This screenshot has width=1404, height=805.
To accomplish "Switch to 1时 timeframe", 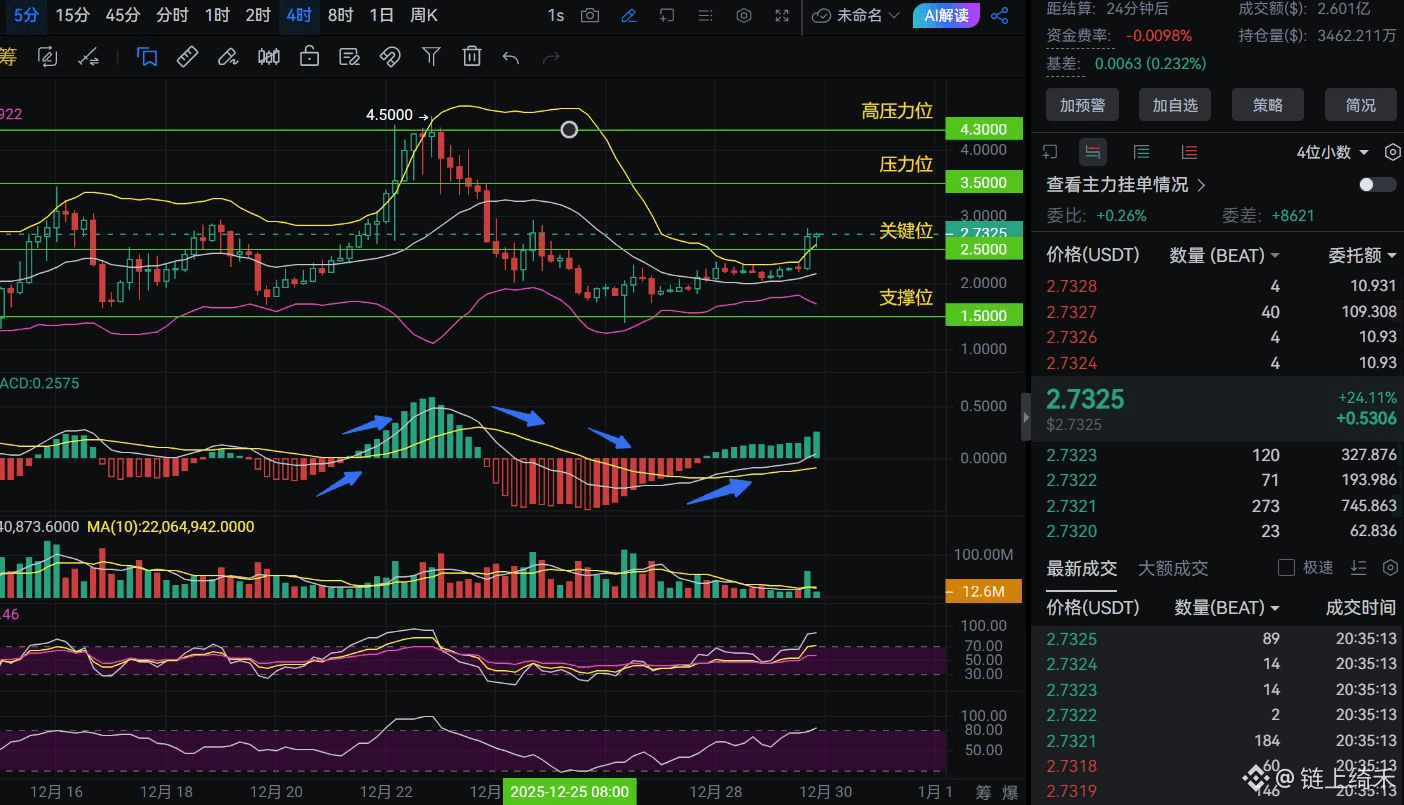I will click(x=217, y=15).
